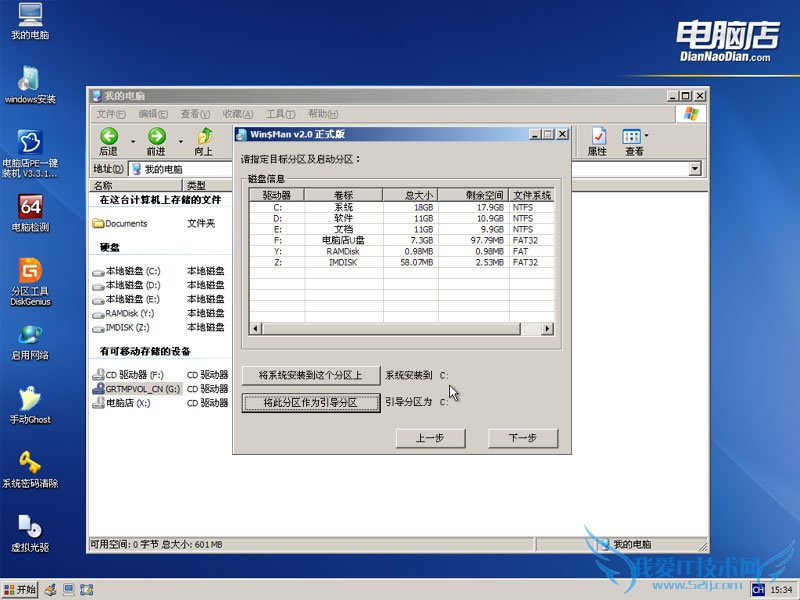Viewport: 800px width, 600px height.
Task: Click the 开始 Start button on taskbar
Action: tap(19, 589)
